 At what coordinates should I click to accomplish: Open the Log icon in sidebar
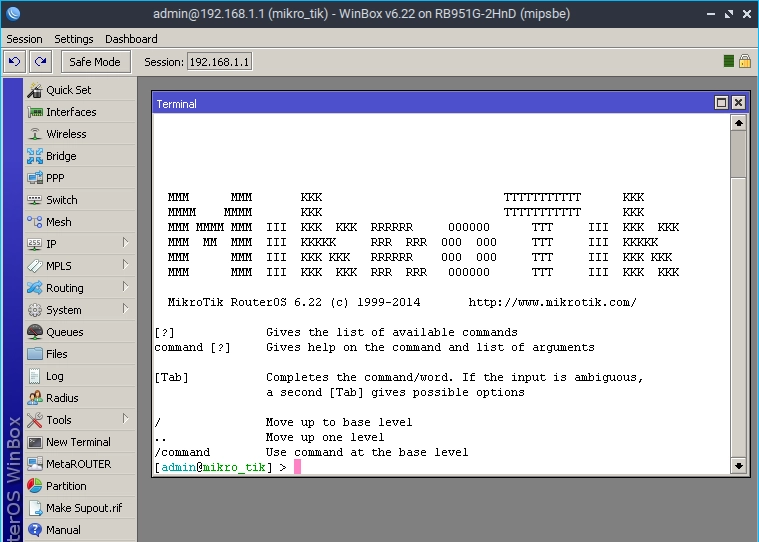coord(35,376)
